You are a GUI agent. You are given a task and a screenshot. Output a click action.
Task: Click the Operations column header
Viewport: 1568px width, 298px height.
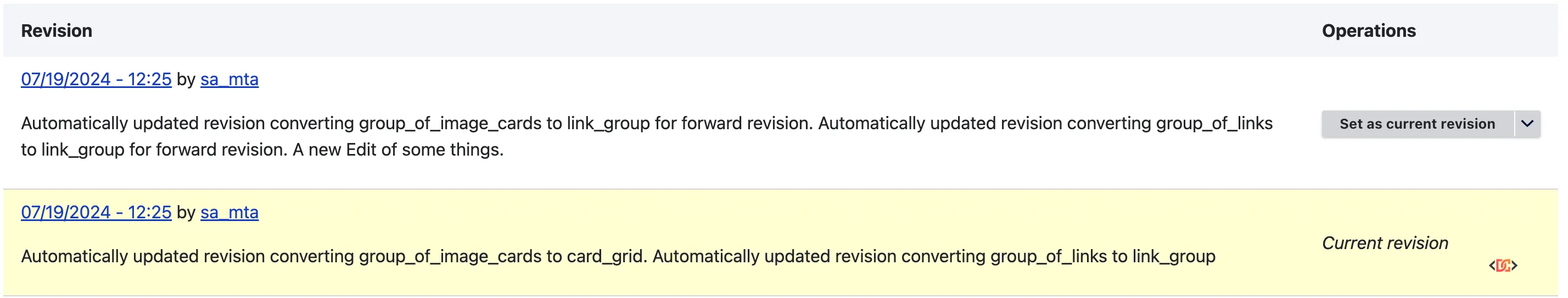pos(1368,30)
